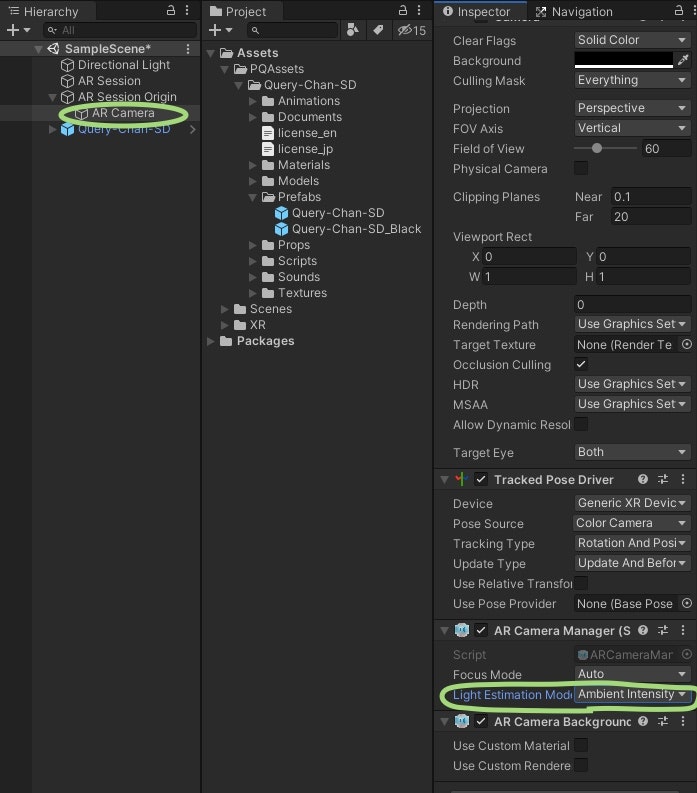Open the Hierarchy panel three-dot options menu
The width and height of the screenshot is (697, 793).
coord(187,10)
